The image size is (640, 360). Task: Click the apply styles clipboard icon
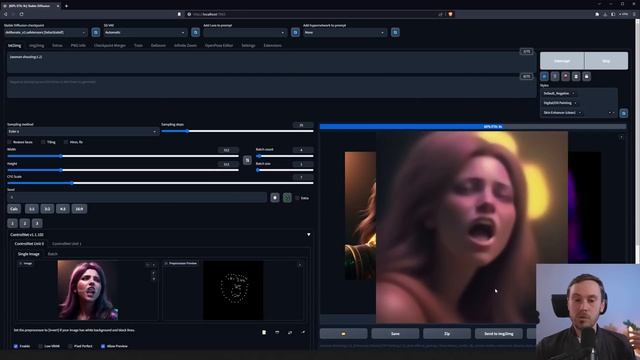(x=576, y=76)
